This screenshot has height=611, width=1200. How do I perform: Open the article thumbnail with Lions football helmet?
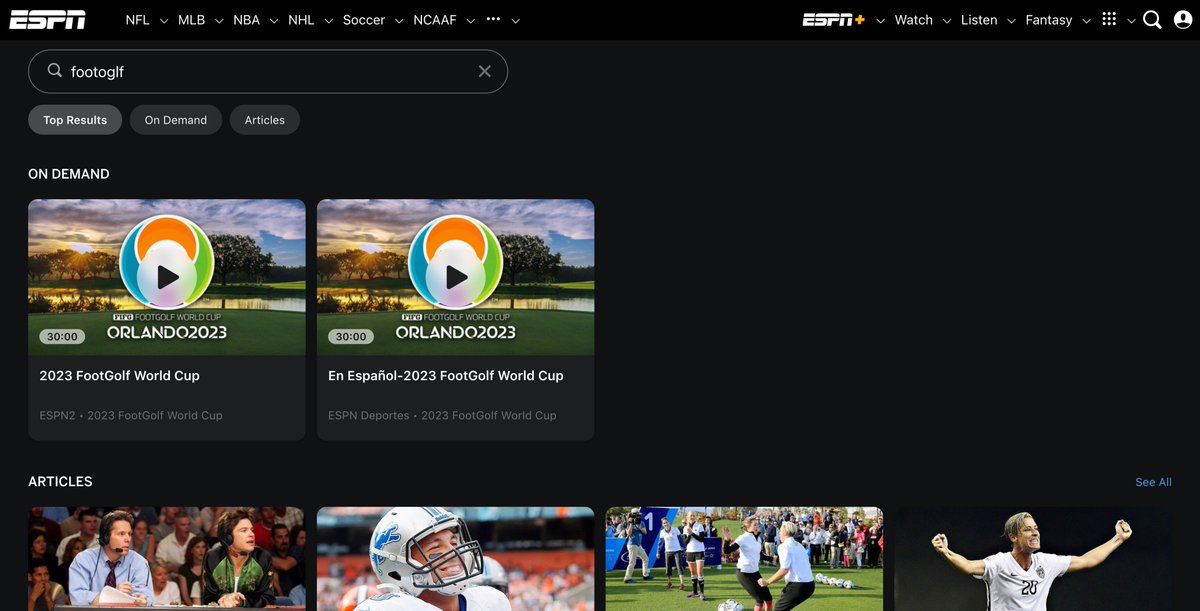pyautogui.click(x=455, y=559)
